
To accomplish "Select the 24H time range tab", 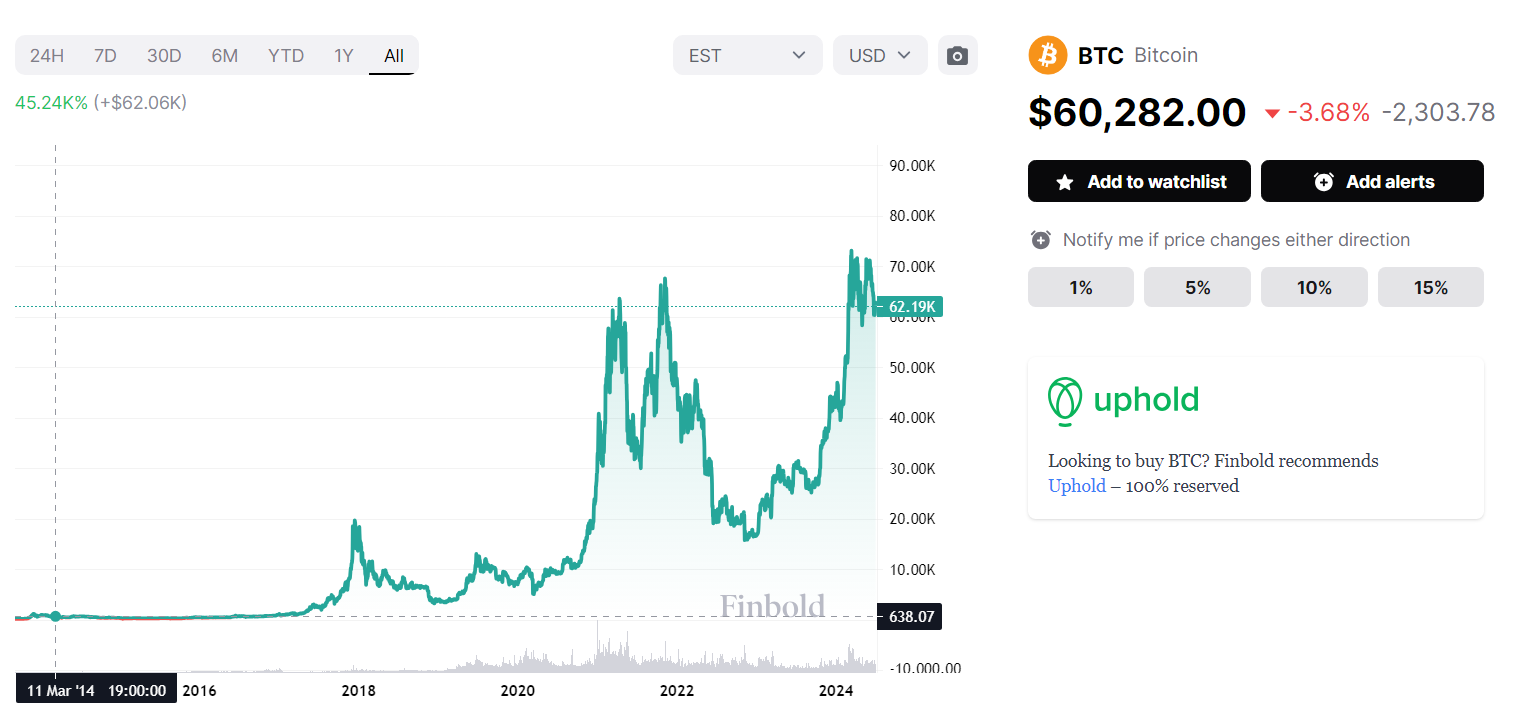I will coord(47,55).
